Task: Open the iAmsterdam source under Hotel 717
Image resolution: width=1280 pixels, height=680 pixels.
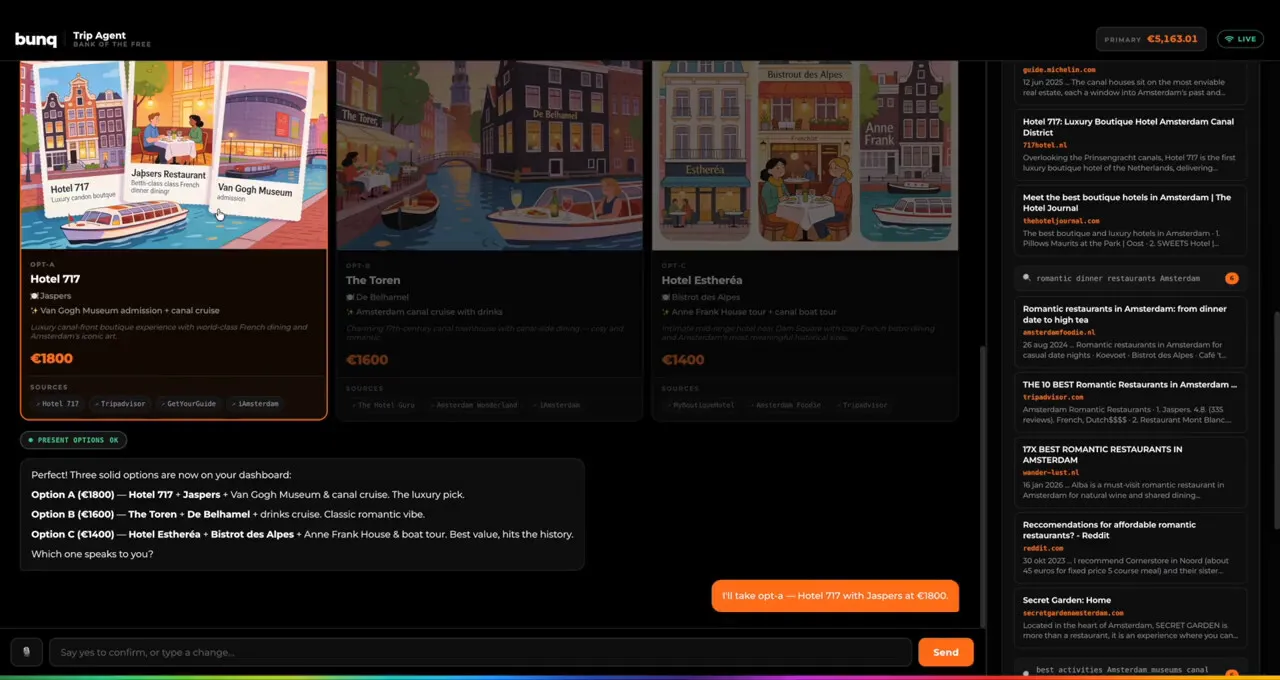Action: click(x=255, y=404)
